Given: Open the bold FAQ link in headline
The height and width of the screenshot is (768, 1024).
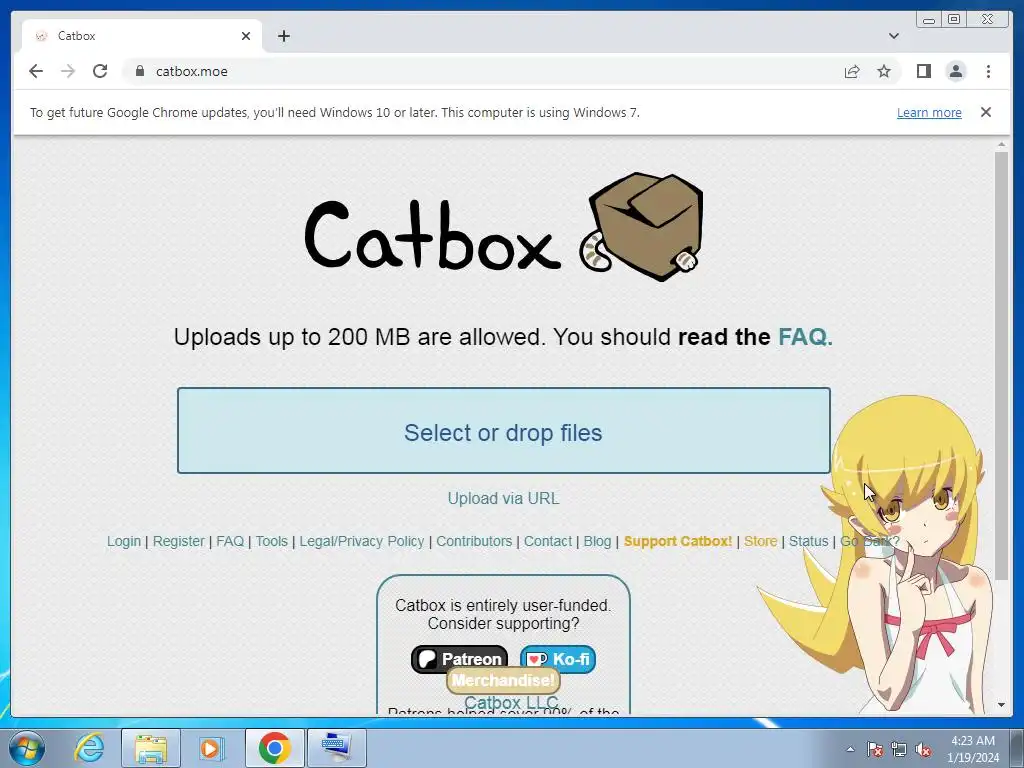Looking at the screenshot, I should (x=805, y=337).
